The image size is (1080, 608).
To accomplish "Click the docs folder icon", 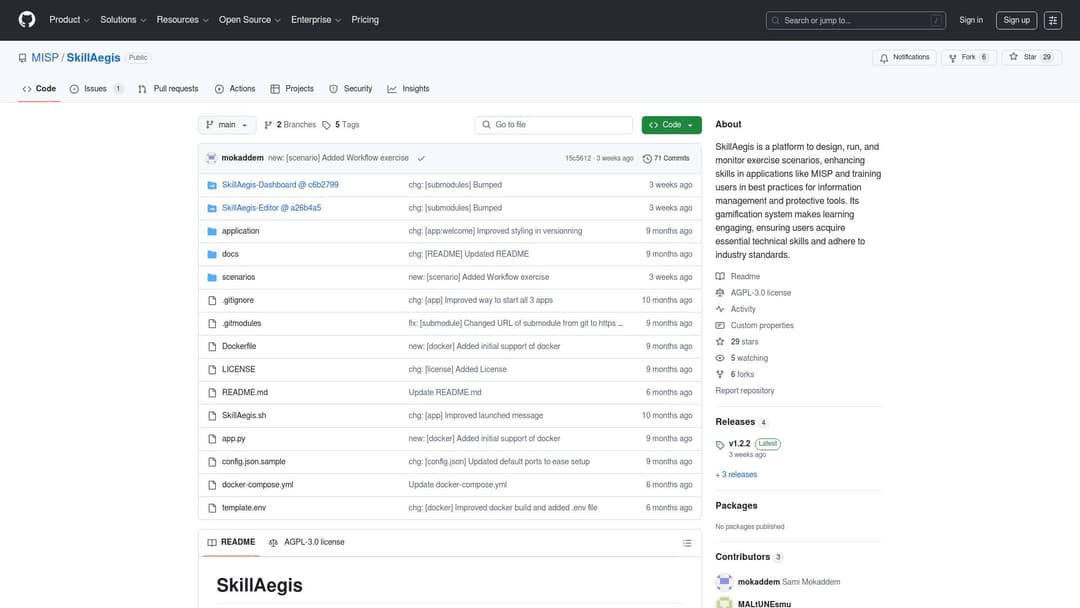I will click(212, 254).
